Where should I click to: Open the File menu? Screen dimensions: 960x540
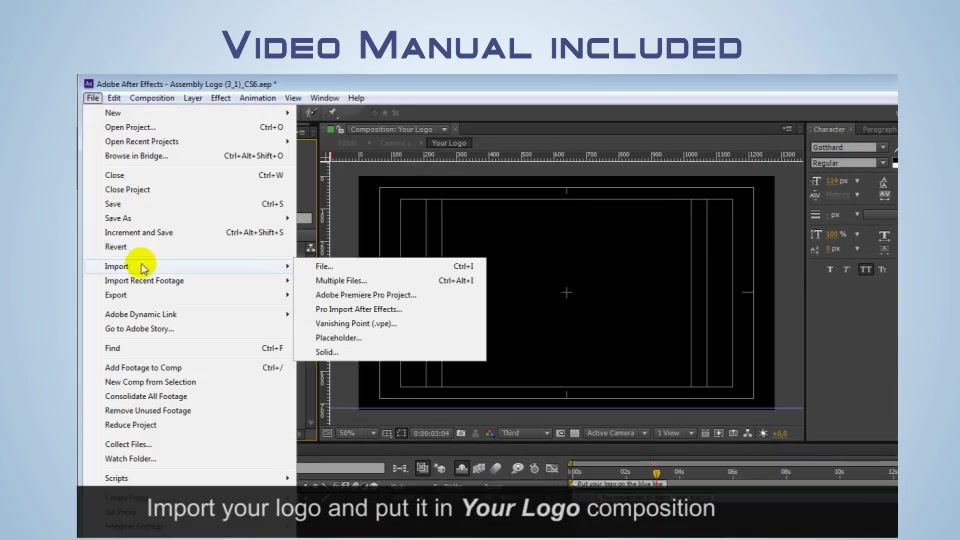(92, 98)
